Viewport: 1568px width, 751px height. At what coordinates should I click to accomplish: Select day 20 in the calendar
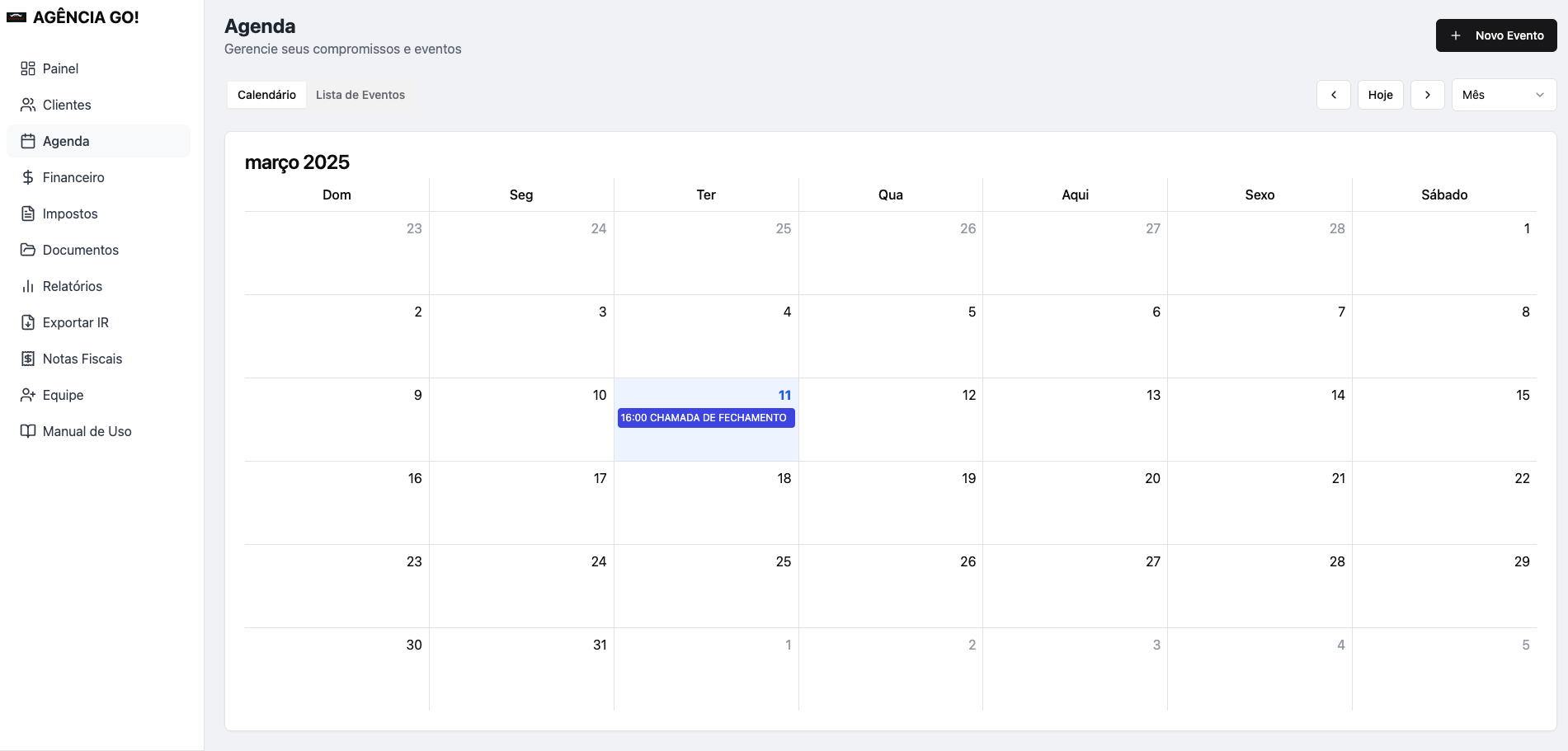click(x=1152, y=479)
